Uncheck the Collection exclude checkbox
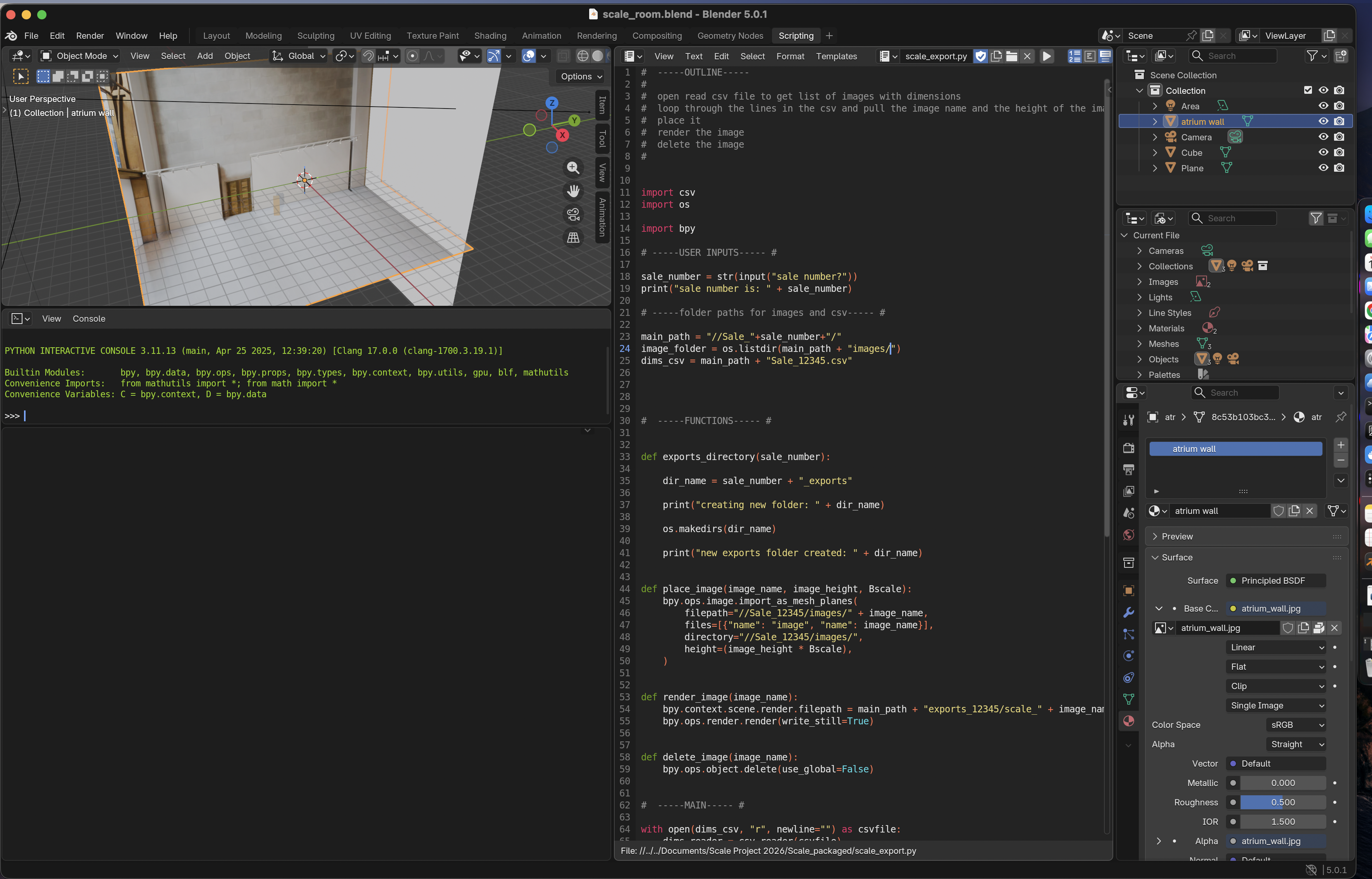 click(1308, 90)
